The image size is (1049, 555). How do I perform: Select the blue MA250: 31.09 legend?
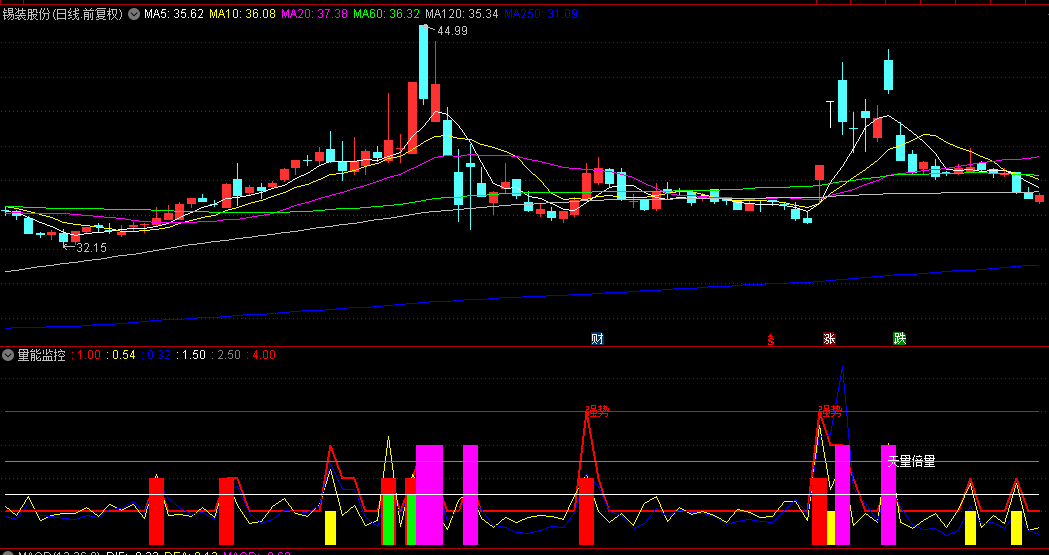point(541,14)
